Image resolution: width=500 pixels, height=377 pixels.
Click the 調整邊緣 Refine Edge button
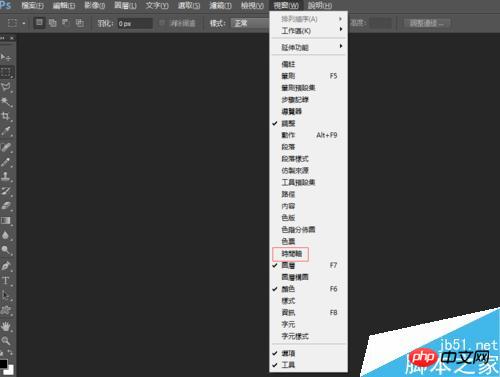click(x=427, y=23)
